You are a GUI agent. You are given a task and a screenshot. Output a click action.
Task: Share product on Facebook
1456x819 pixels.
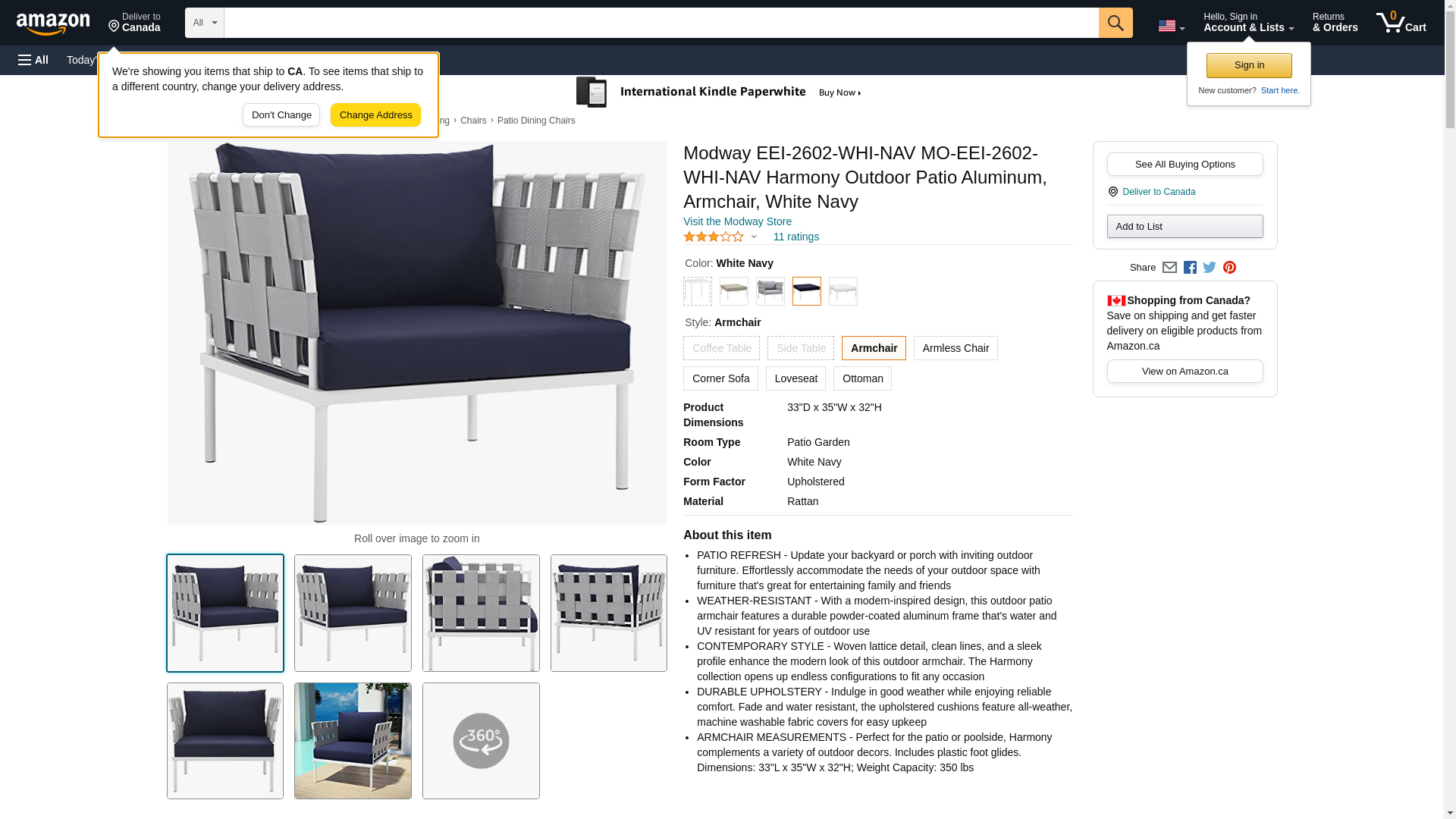pos(1190,268)
